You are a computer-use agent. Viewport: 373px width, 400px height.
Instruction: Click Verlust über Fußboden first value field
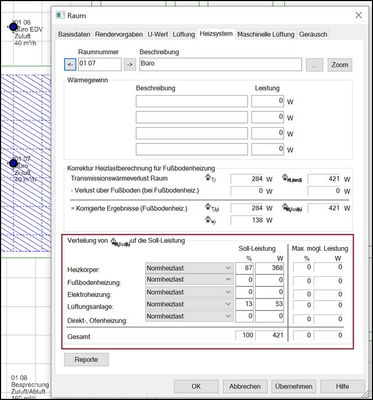[247, 191]
